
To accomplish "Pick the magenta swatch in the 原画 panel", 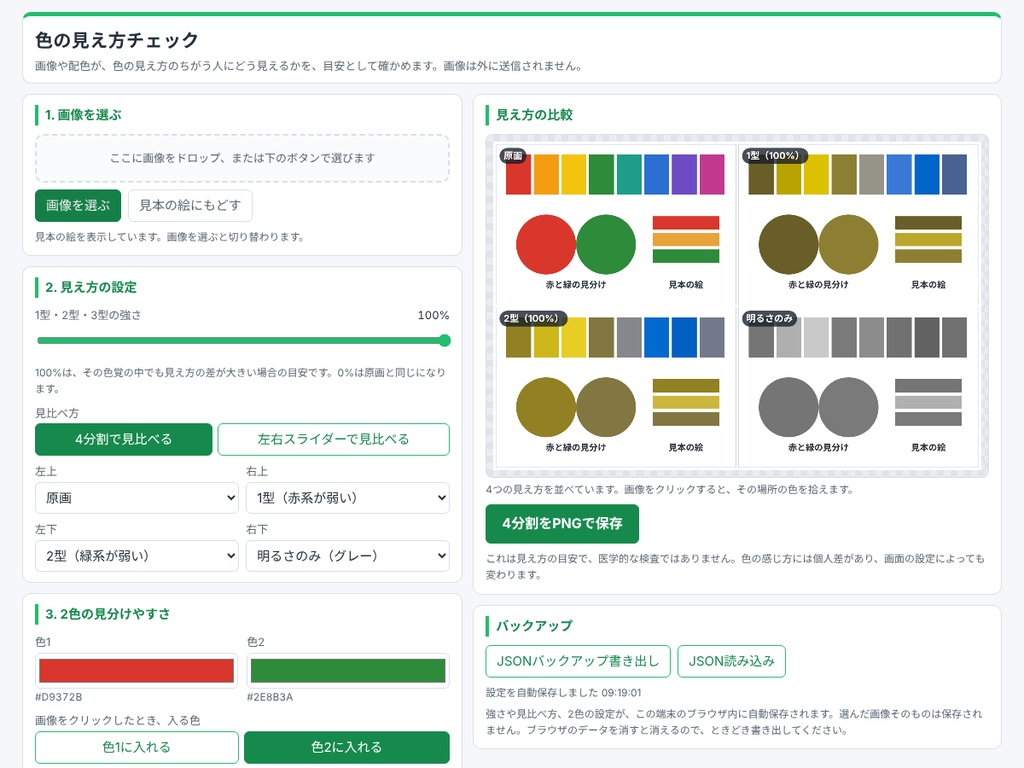I will tap(712, 174).
